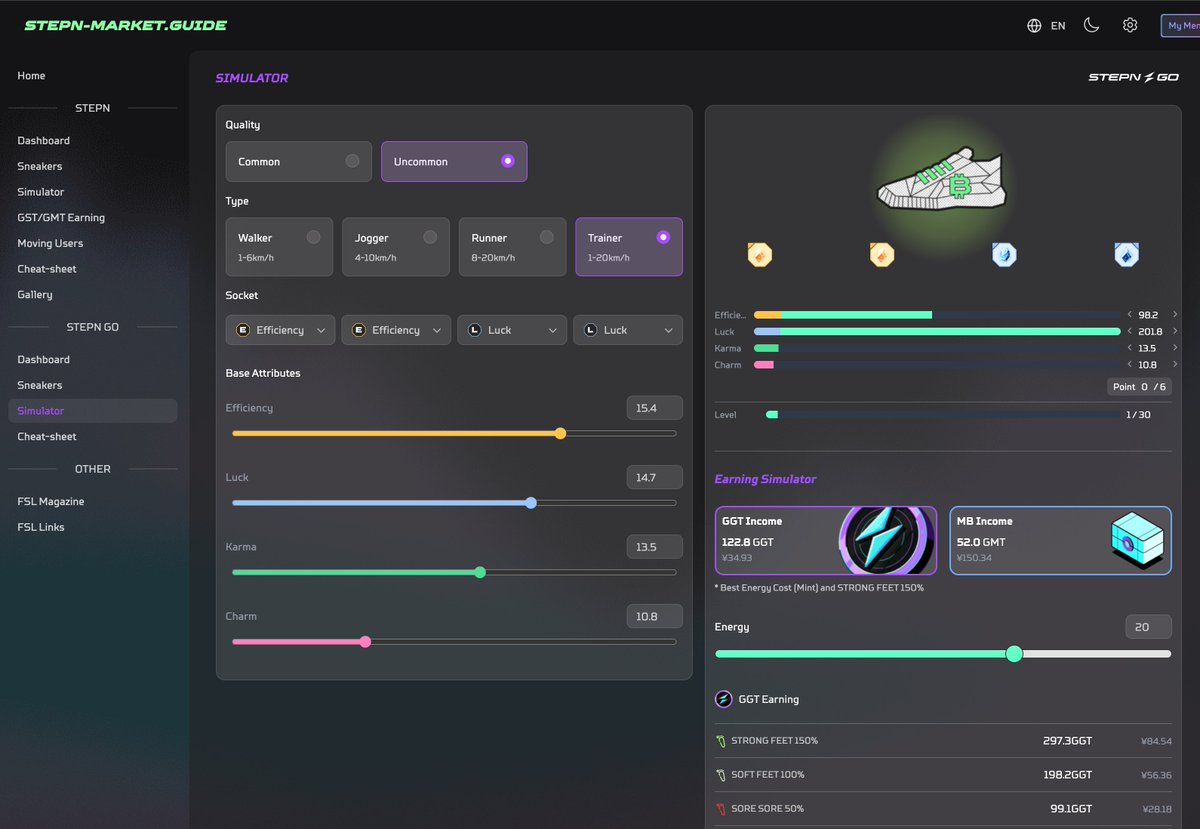Click the SORE SORE red foot icon
Viewport: 1200px width, 829px height.
tap(720, 808)
